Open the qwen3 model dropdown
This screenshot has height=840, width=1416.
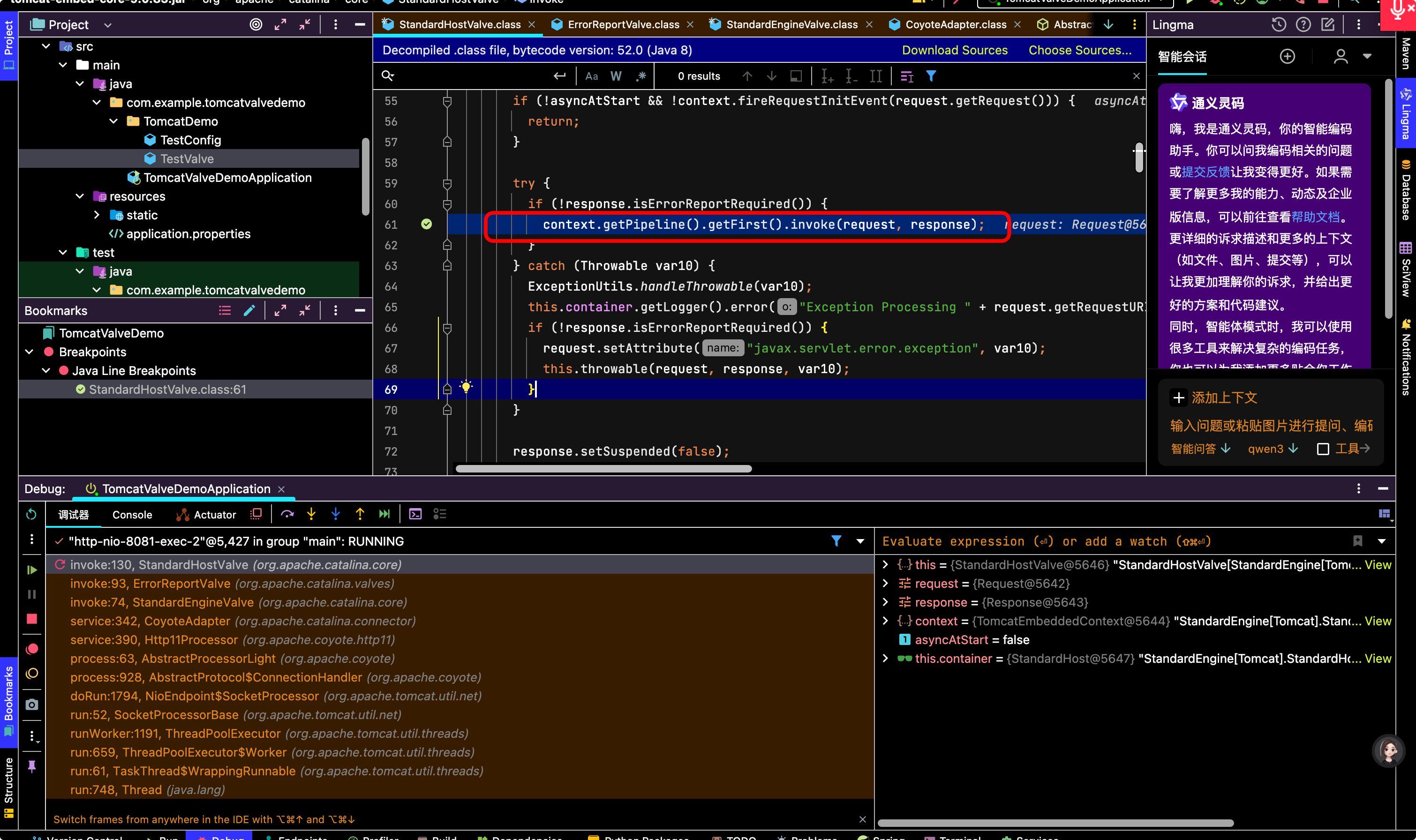pyautogui.click(x=1273, y=449)
